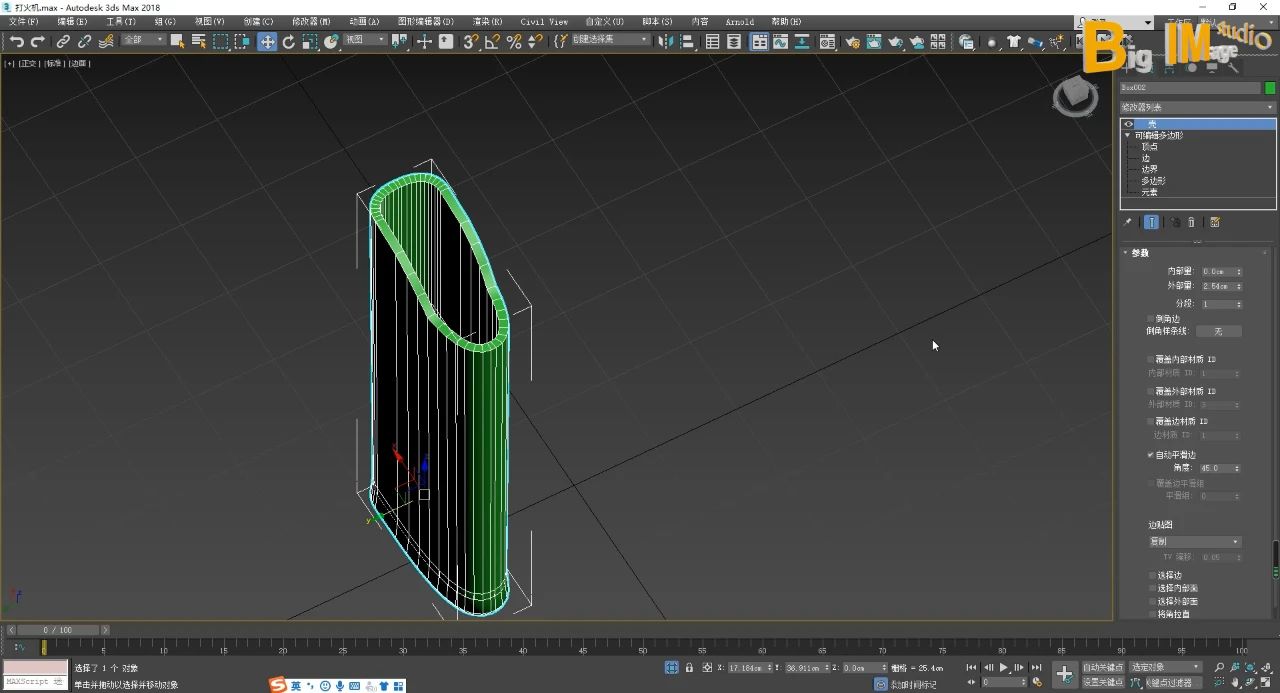Open the Curve Editor icon
The width and height of the screenshot is (1280, 693).
780,41
